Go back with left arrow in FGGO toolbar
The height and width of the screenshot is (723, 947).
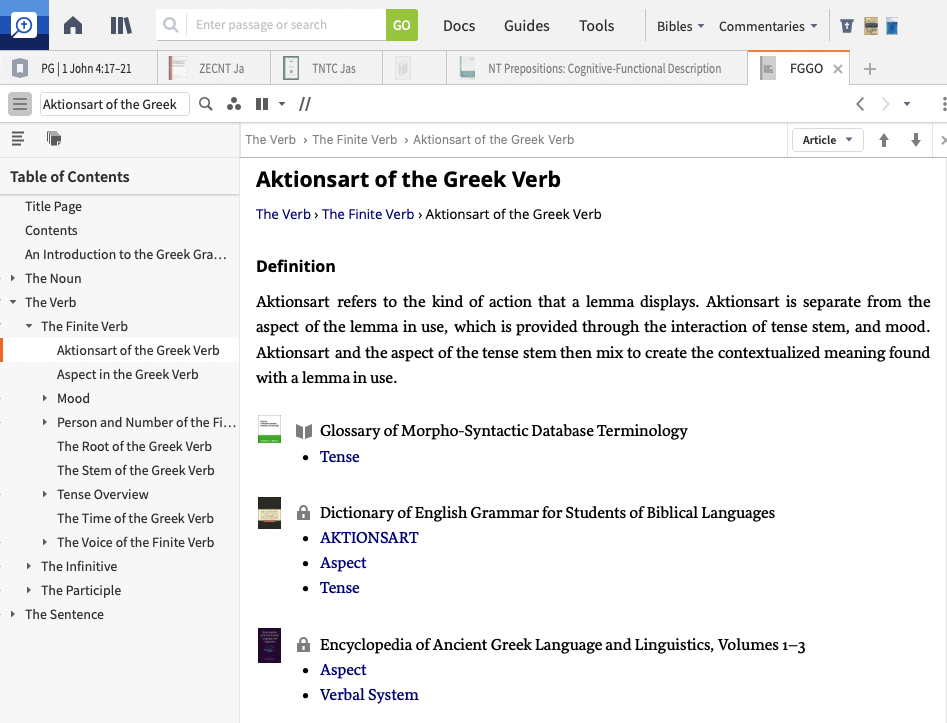(860, 104)
